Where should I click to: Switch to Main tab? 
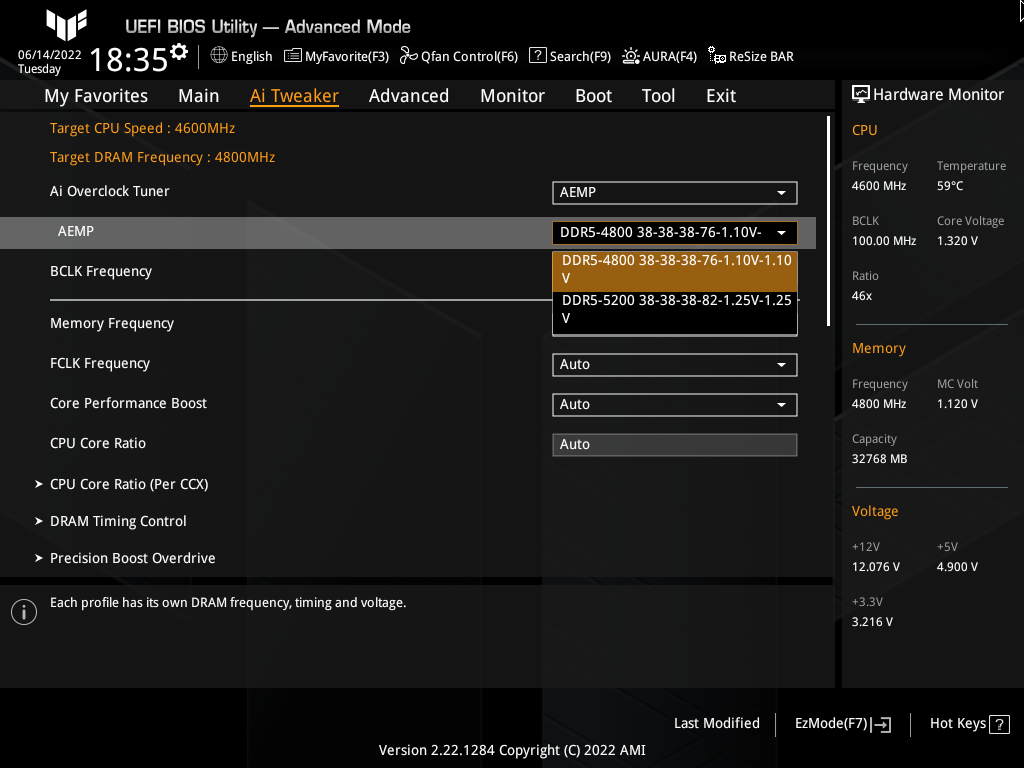coord(199,96)
